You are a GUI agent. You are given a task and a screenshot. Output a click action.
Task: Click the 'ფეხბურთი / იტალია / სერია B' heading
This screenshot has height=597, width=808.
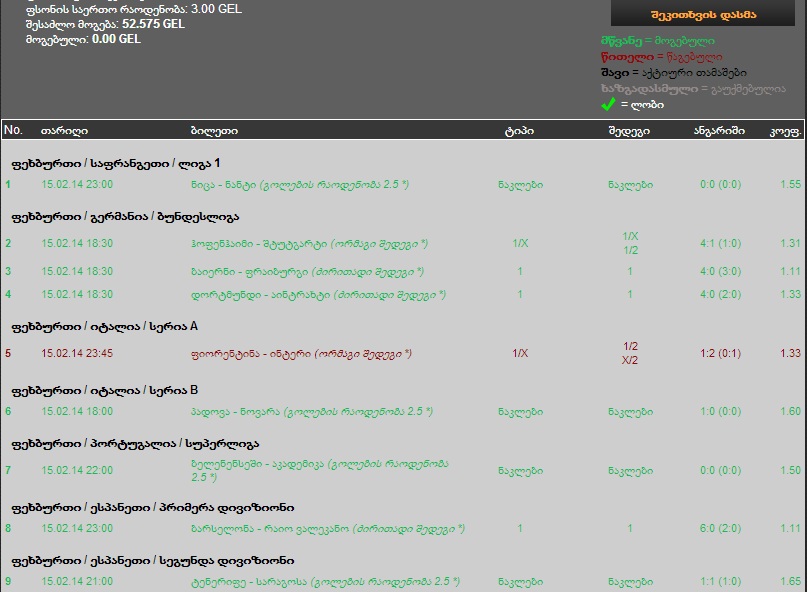(105, 390)
